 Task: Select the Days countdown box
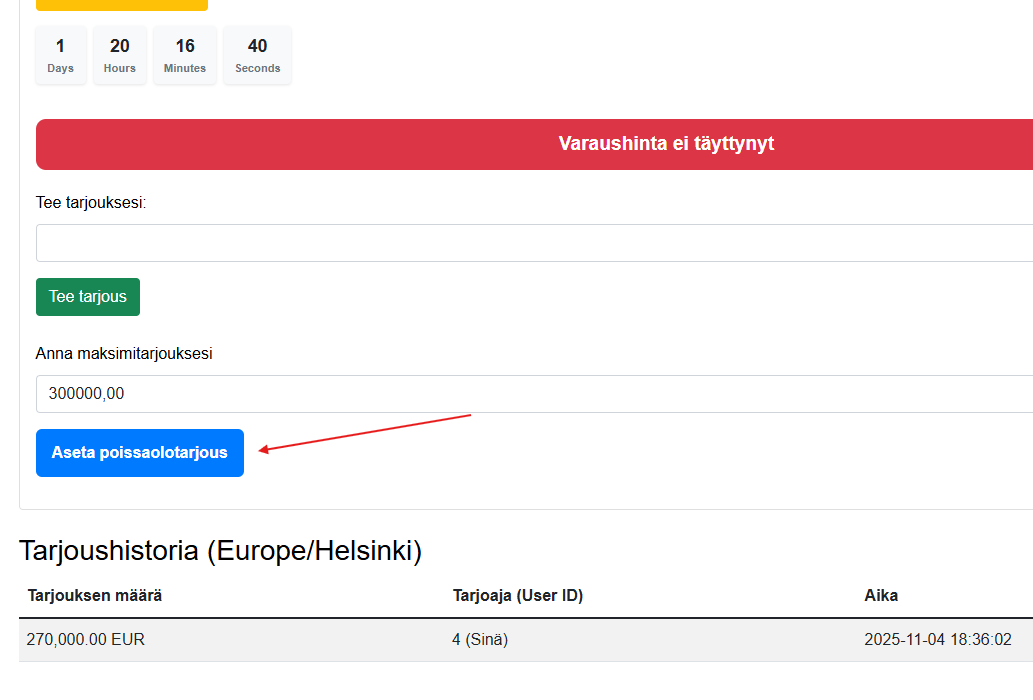click(x=61, y=56)
